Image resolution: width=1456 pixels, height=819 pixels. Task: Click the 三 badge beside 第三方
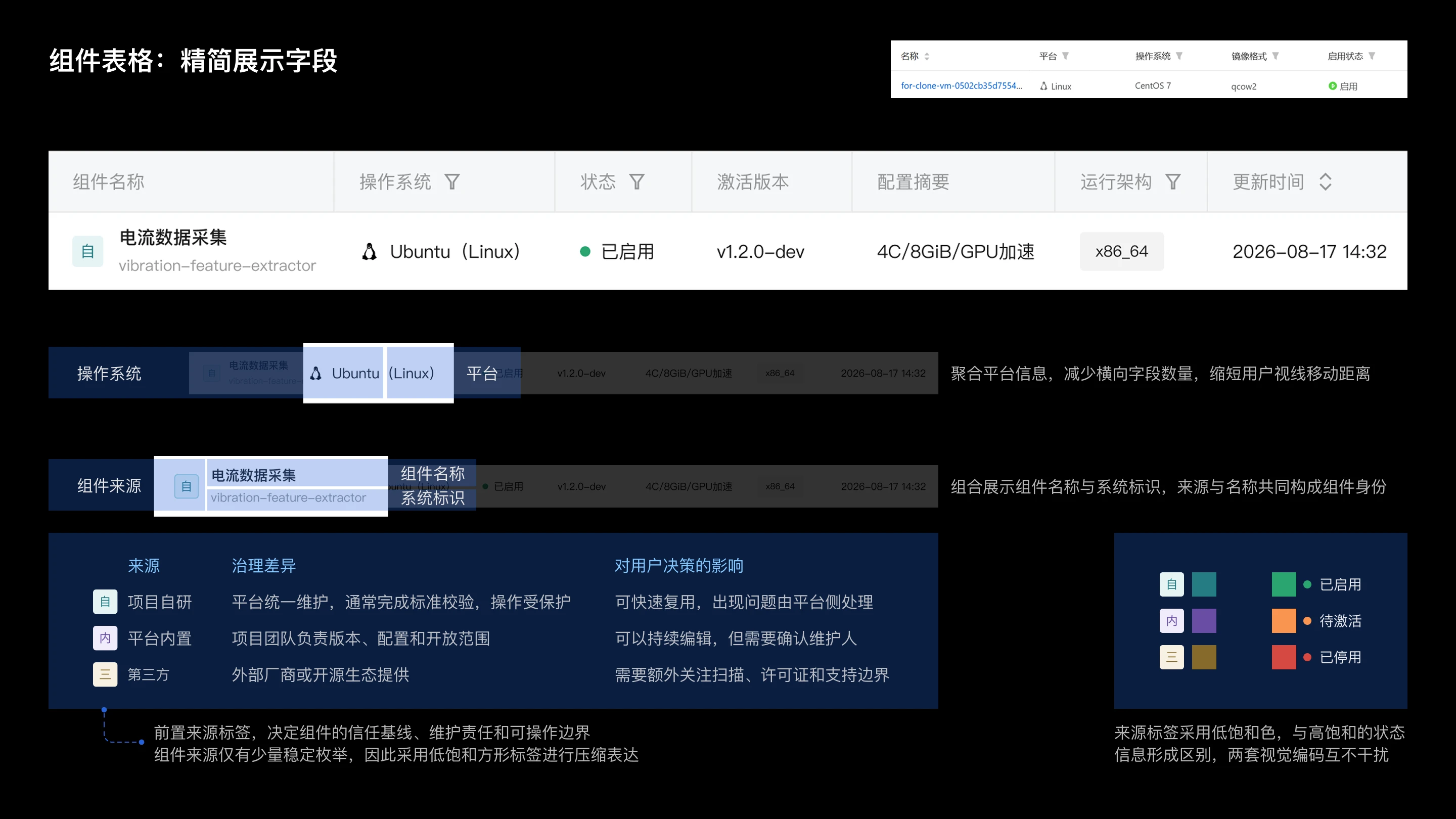(x=105, y=674)
